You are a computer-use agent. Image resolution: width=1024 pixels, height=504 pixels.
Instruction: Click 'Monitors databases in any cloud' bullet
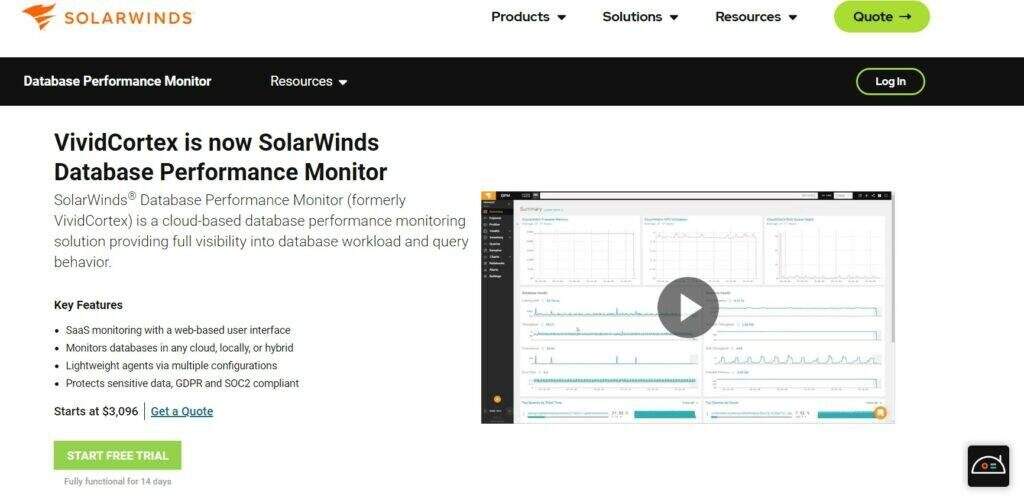click(180, 348)
